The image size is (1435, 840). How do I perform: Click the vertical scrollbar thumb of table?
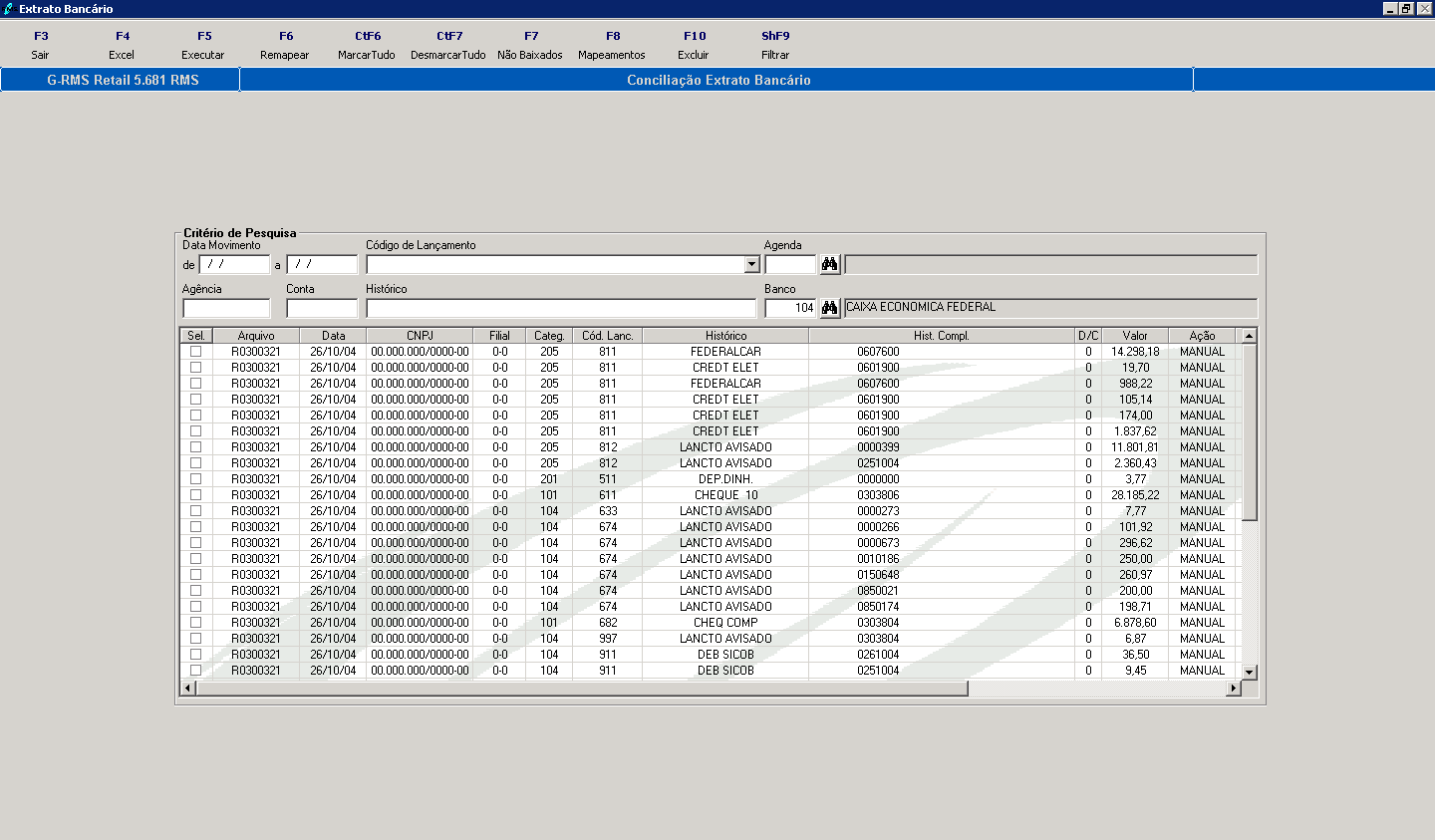(x=1249, y=431)
